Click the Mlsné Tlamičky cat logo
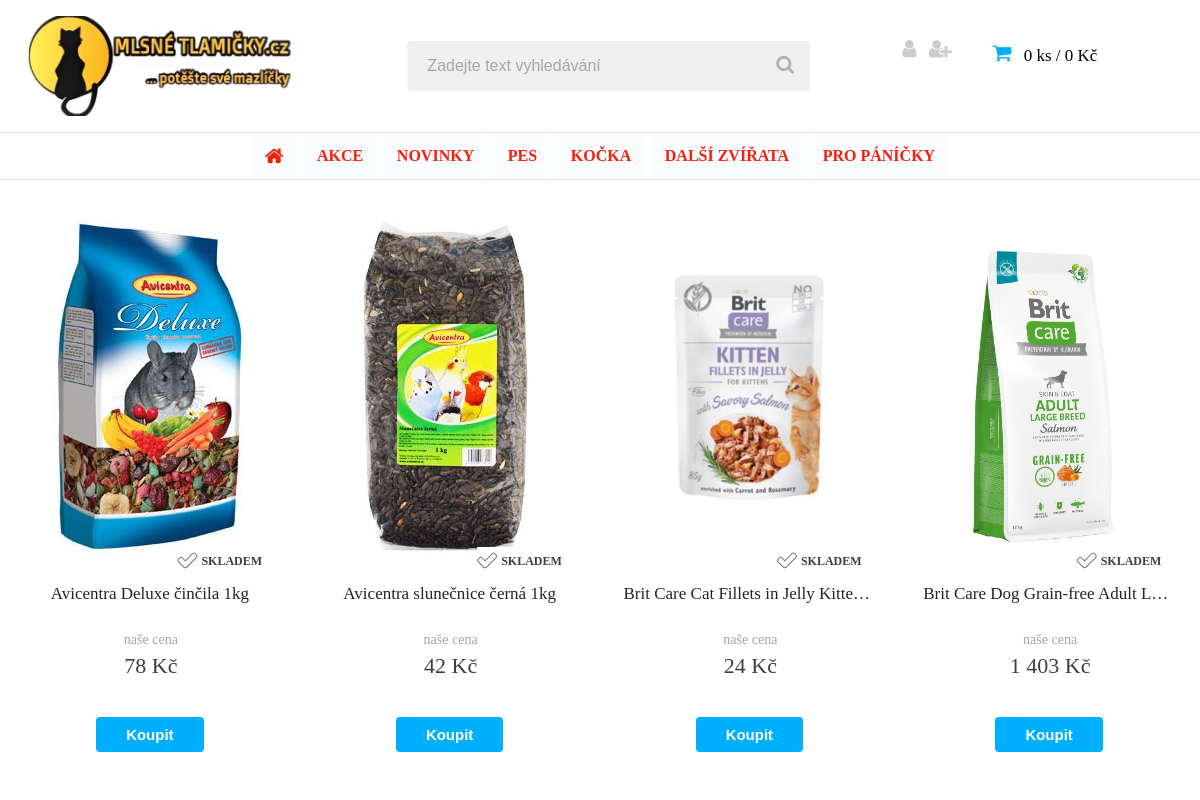1200x800 pixels. (160, 65)
